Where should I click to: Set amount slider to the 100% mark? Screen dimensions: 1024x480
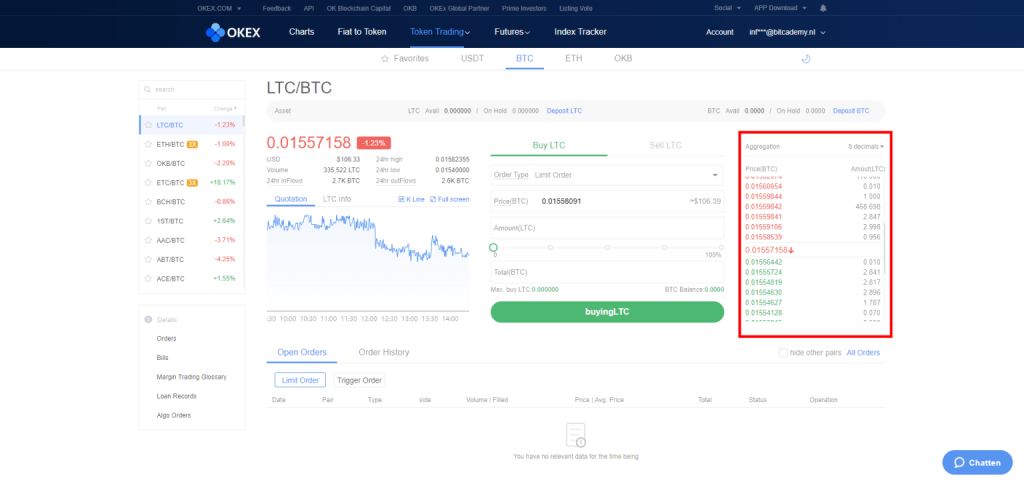click(x=721, y=248)
